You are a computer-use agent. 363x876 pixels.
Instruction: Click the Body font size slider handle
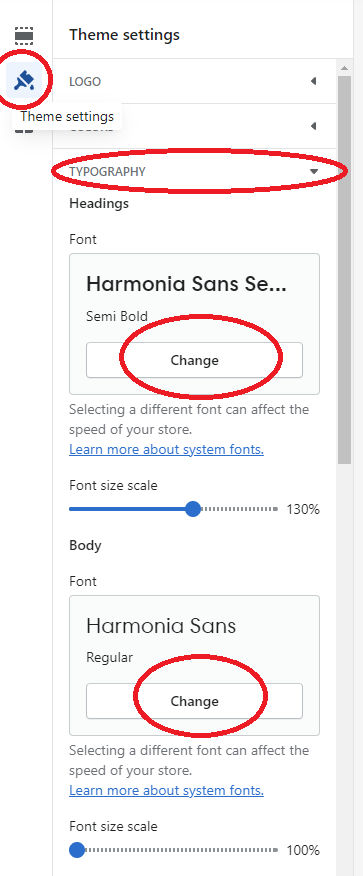point(77,850)
